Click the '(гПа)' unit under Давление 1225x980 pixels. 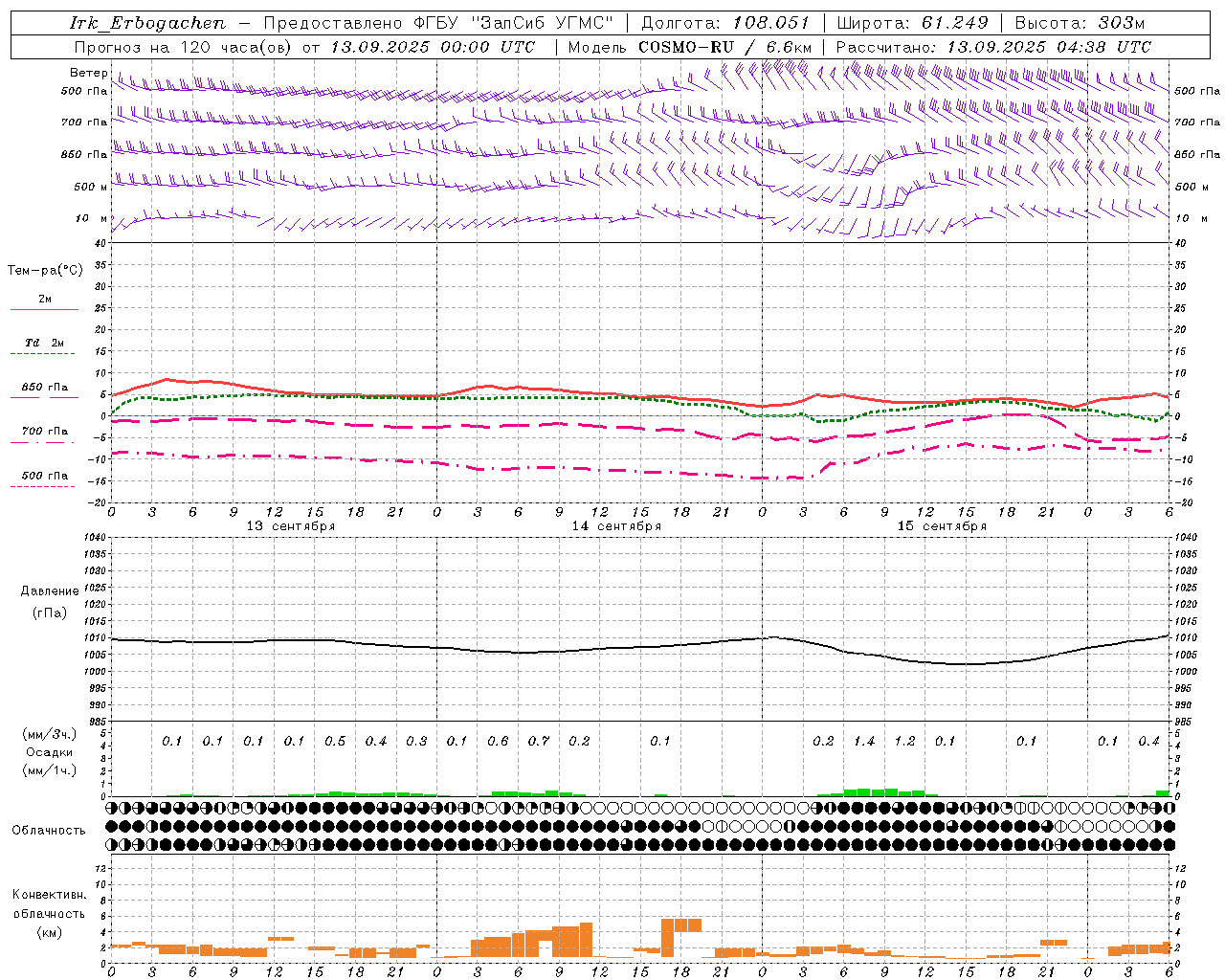(x=50, y=612)
